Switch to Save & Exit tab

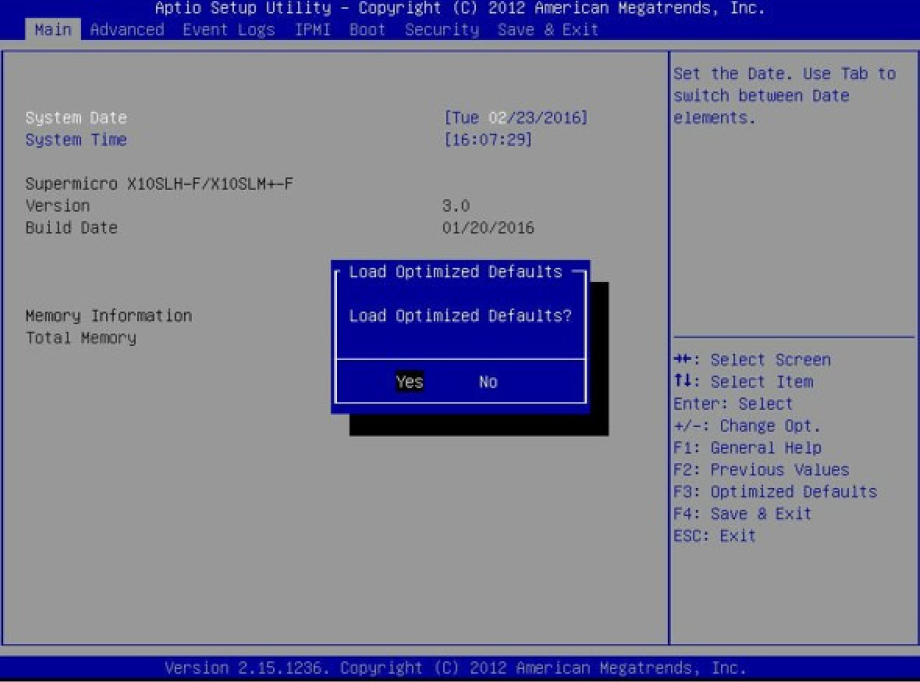pyautogui.click(x=547, y=29)
